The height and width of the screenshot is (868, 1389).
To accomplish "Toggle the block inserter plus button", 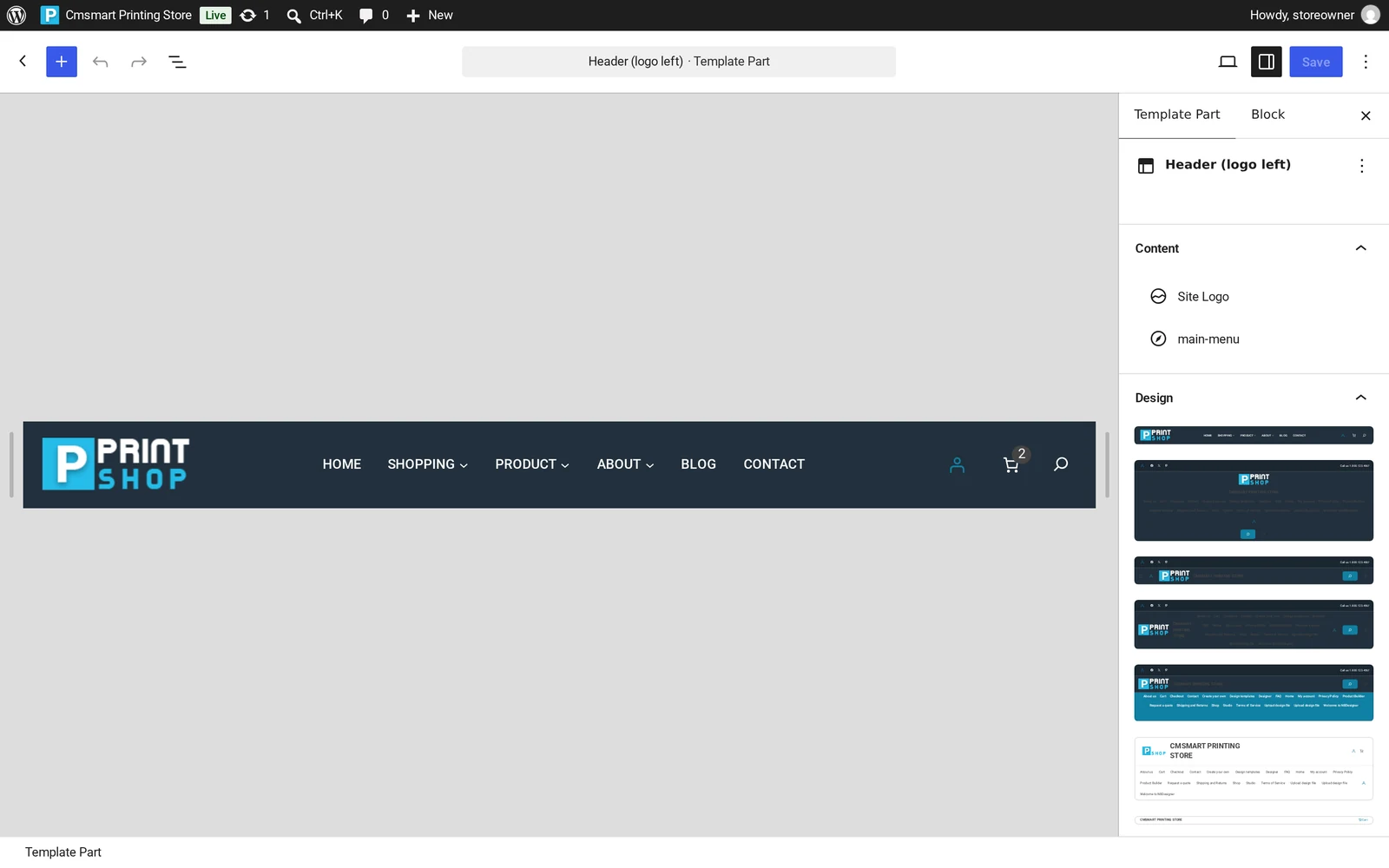I will click(x=62, y=62).
